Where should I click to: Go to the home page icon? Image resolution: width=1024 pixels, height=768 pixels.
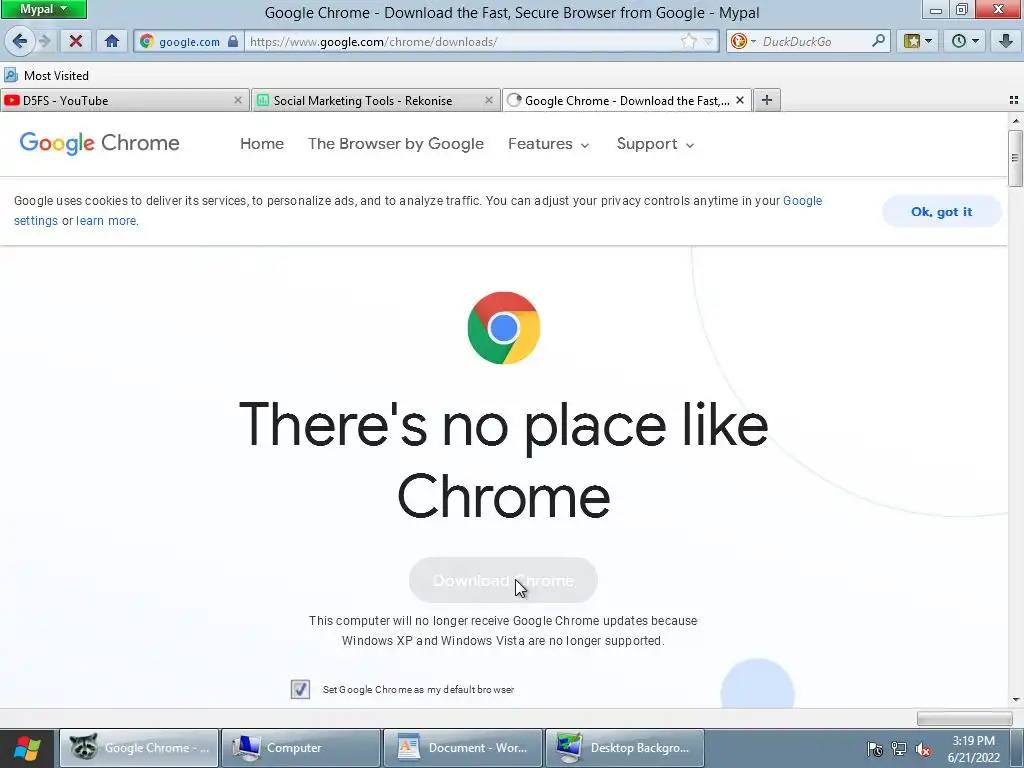coord(112,42)
